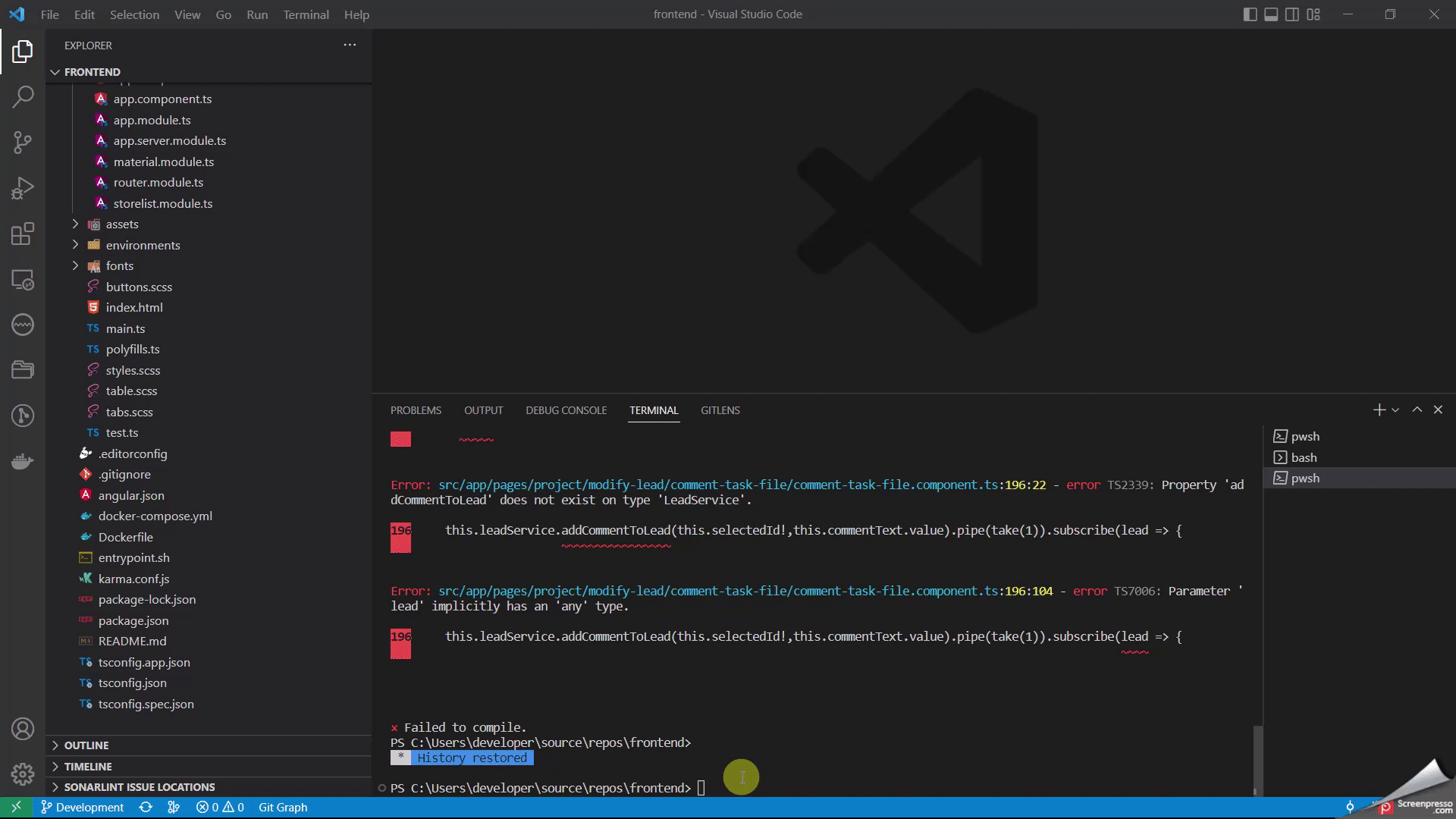
Task: Click the Accounts icon
Action: tap(23, 729)
